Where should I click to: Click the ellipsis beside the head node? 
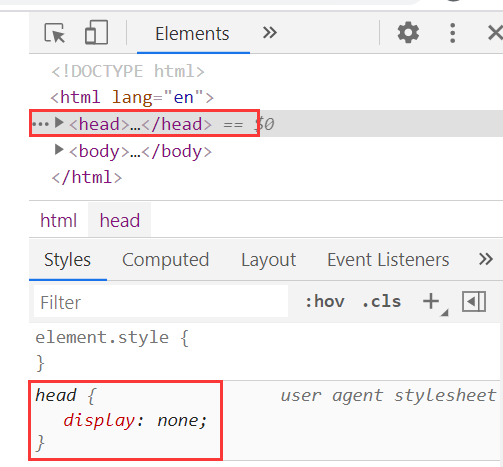coord(40,124)
